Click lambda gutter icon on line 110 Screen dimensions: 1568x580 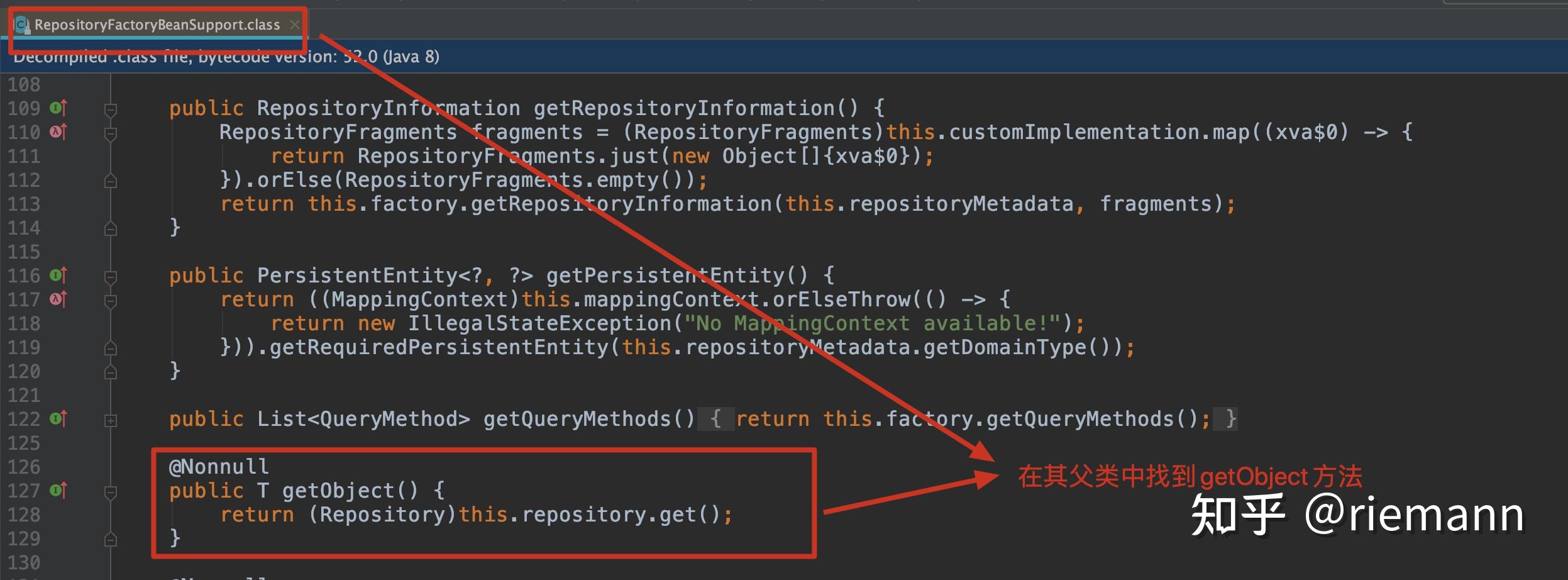click(x=58, y=132)
